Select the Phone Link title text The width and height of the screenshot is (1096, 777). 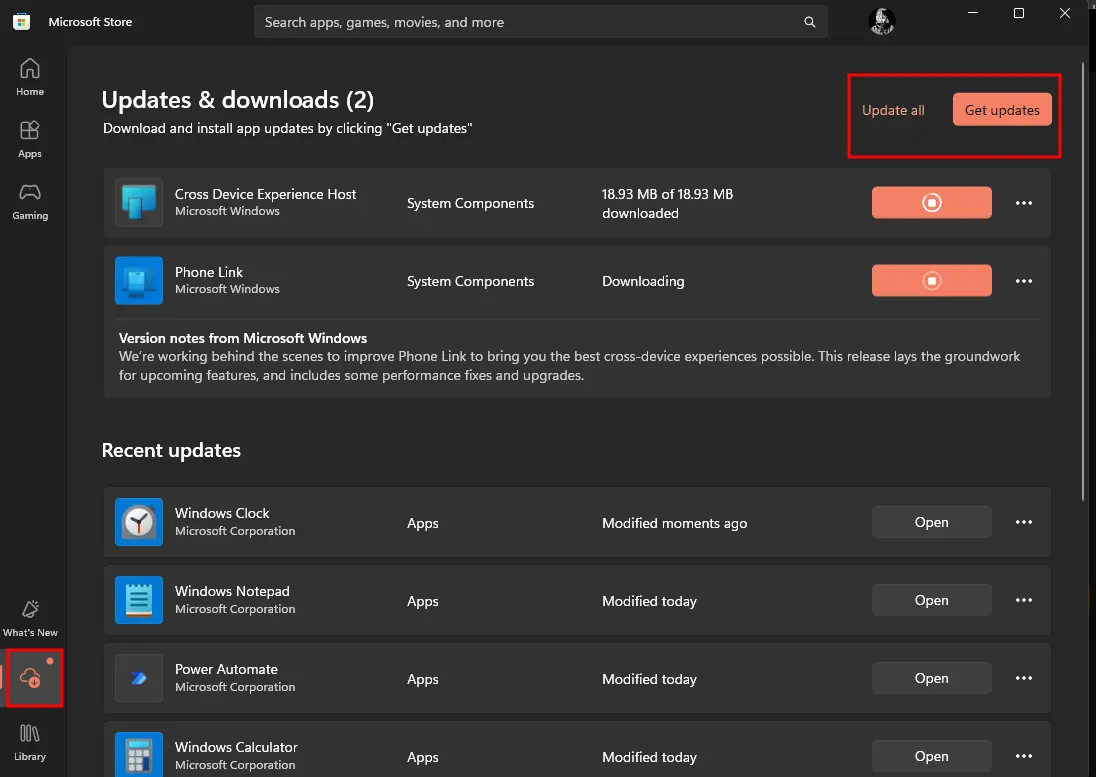pyautogui.click(x=209, y=273)
